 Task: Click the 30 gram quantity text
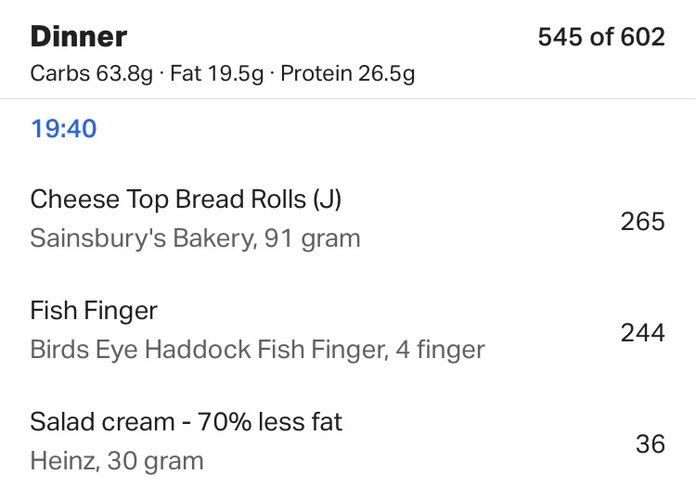click(x=155, y=461)
